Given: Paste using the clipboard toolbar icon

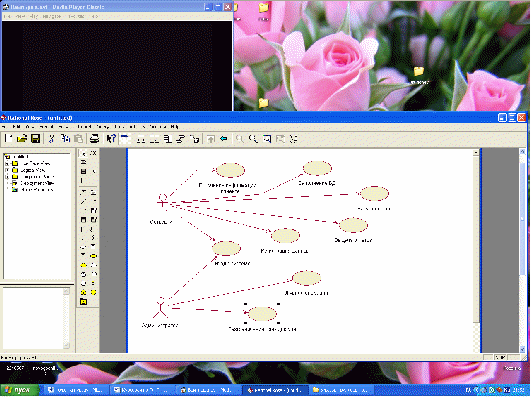Looking at the screenshot, I should point(78,139).
